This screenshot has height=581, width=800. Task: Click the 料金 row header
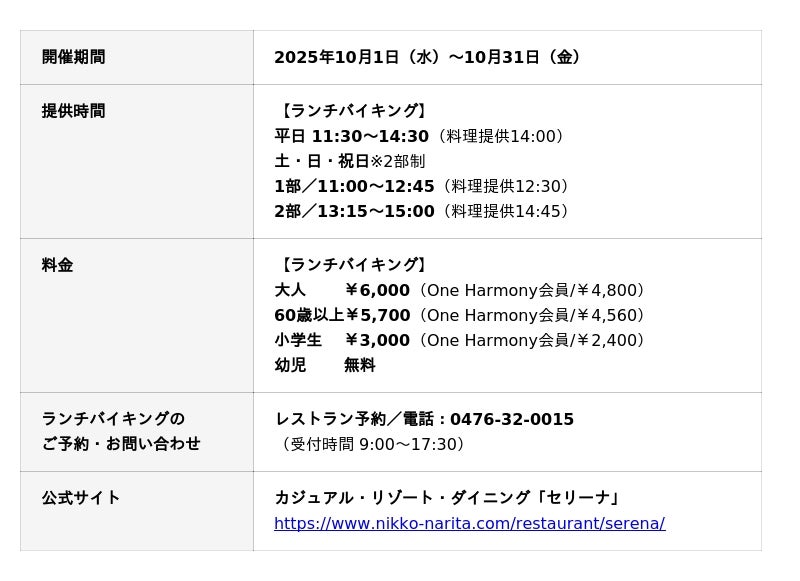(57, 265)
